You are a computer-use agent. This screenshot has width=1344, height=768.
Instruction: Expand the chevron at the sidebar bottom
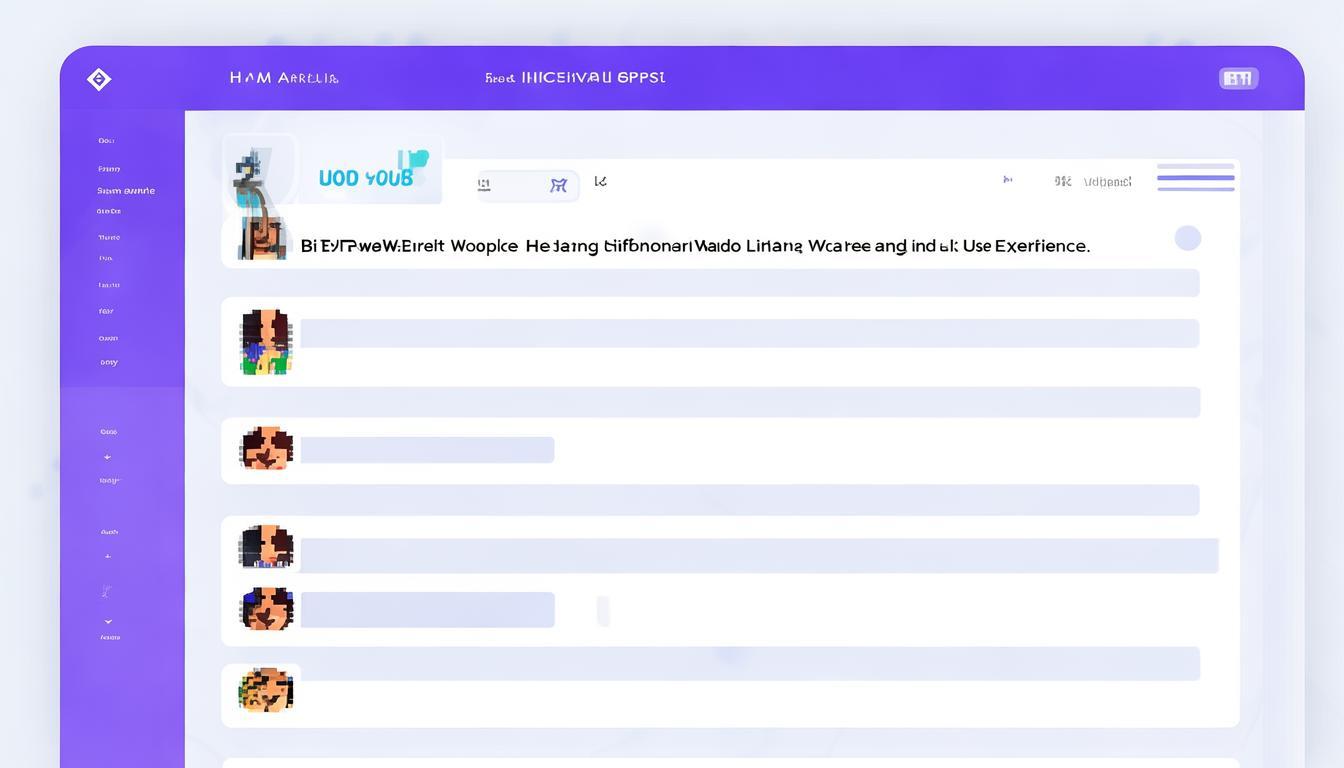[x=108, y=621]
